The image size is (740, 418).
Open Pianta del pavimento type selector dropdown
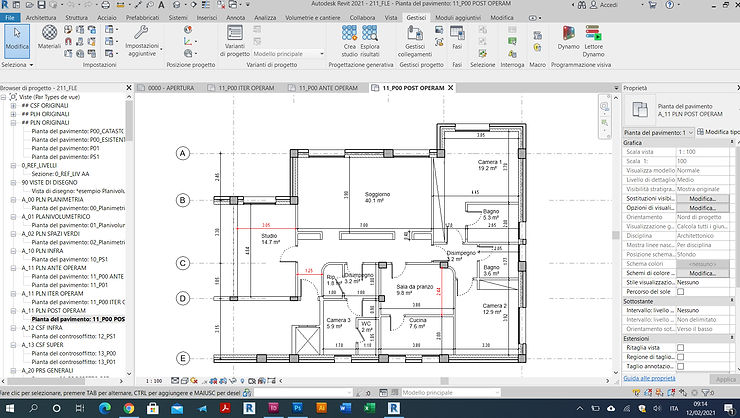pos(658,133)
